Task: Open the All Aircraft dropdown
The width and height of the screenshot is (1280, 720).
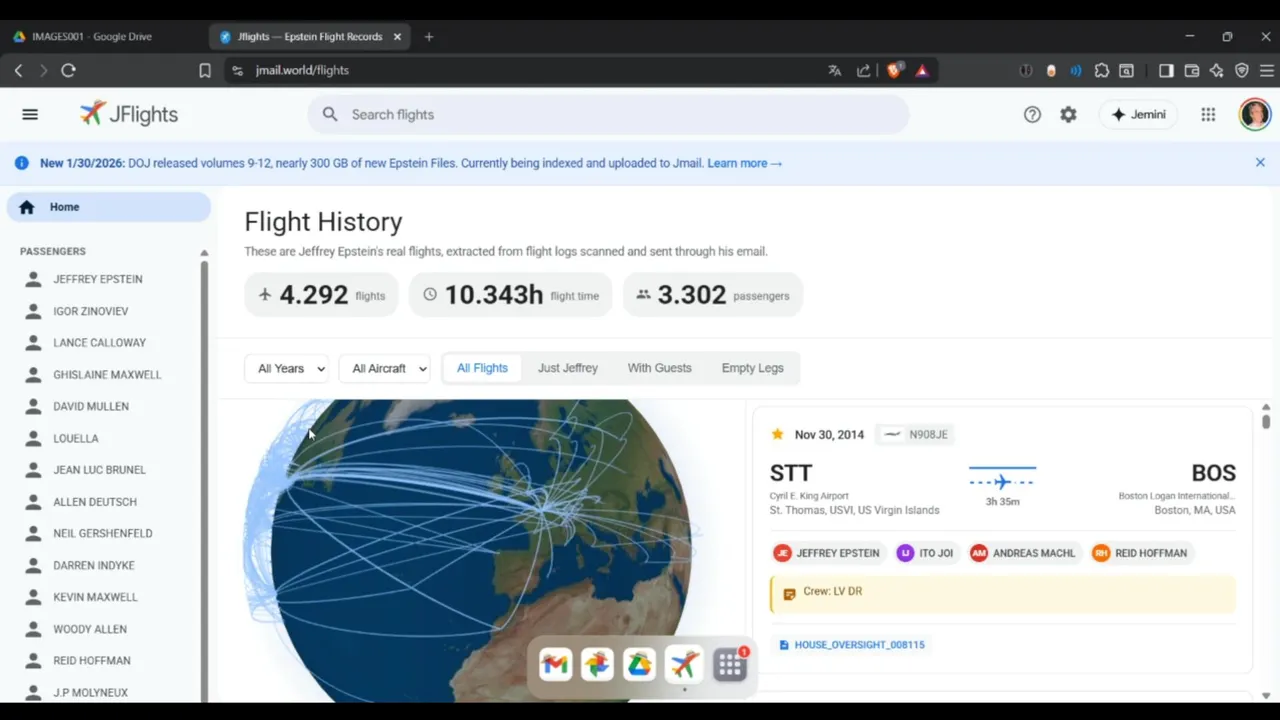Action: tap(385, 368)
